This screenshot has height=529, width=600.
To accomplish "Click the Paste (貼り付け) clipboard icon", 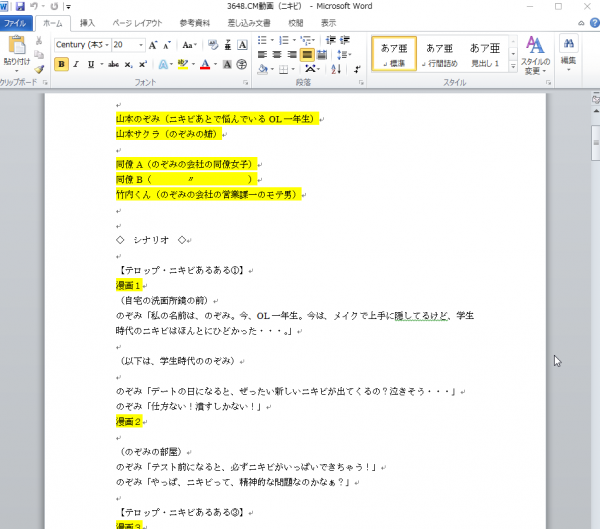I will 17,49.
